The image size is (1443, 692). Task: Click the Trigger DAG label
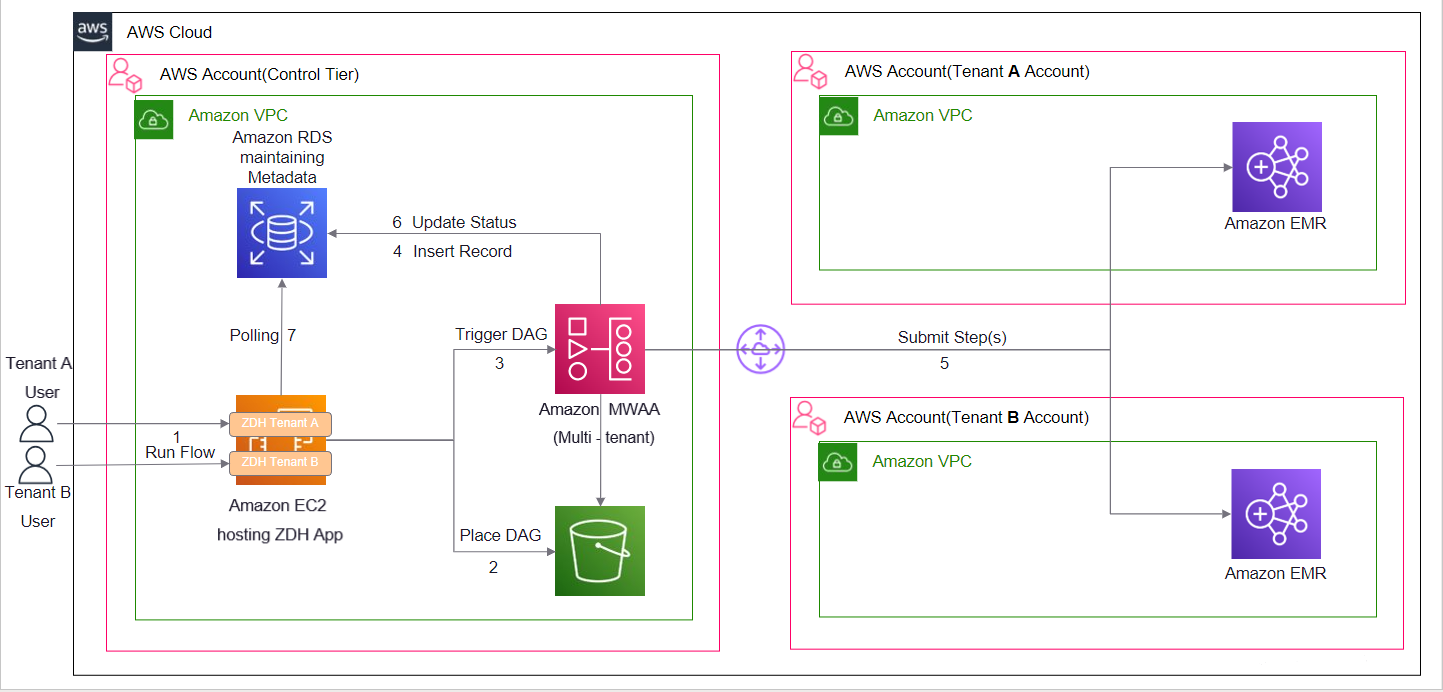click(501, 334)
